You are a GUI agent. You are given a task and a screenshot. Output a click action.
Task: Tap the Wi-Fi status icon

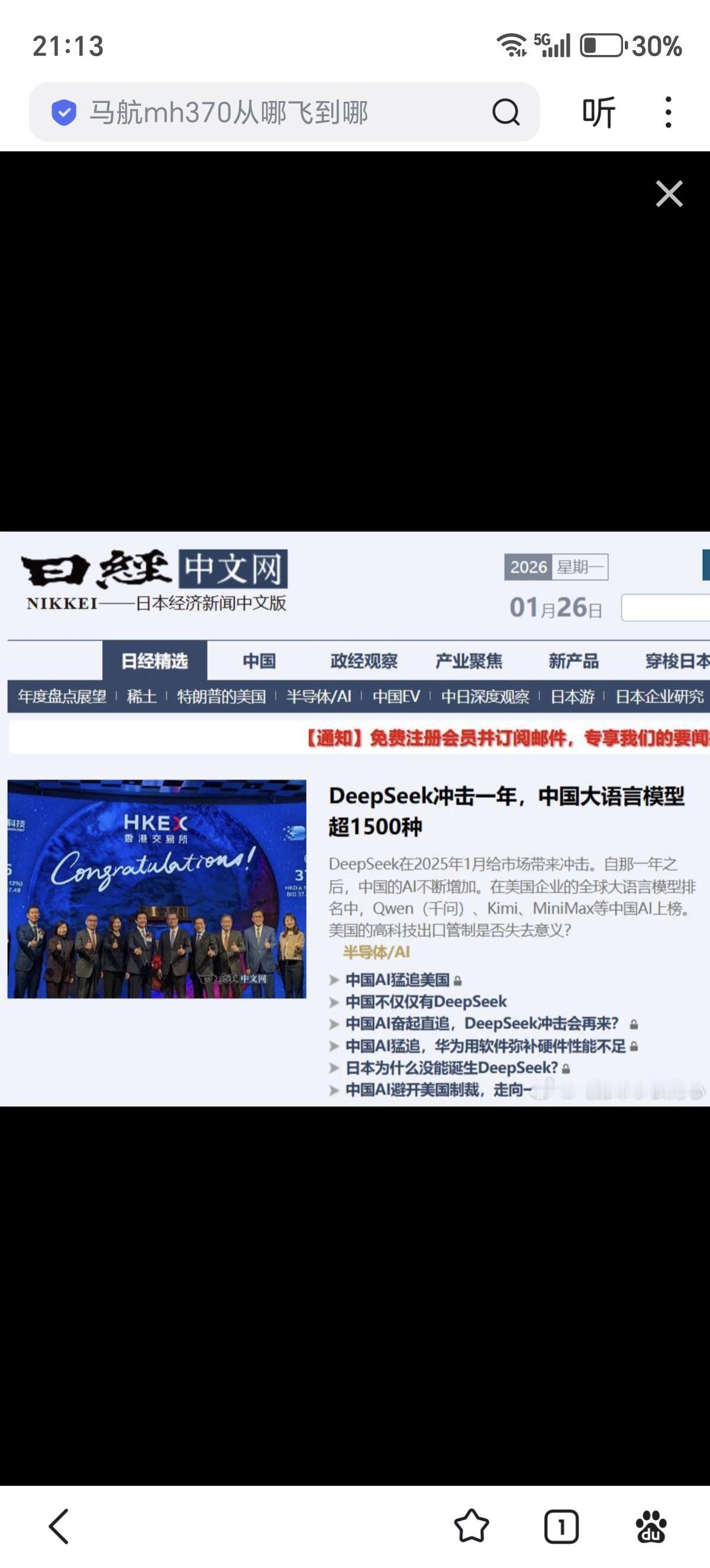point(512,46)
